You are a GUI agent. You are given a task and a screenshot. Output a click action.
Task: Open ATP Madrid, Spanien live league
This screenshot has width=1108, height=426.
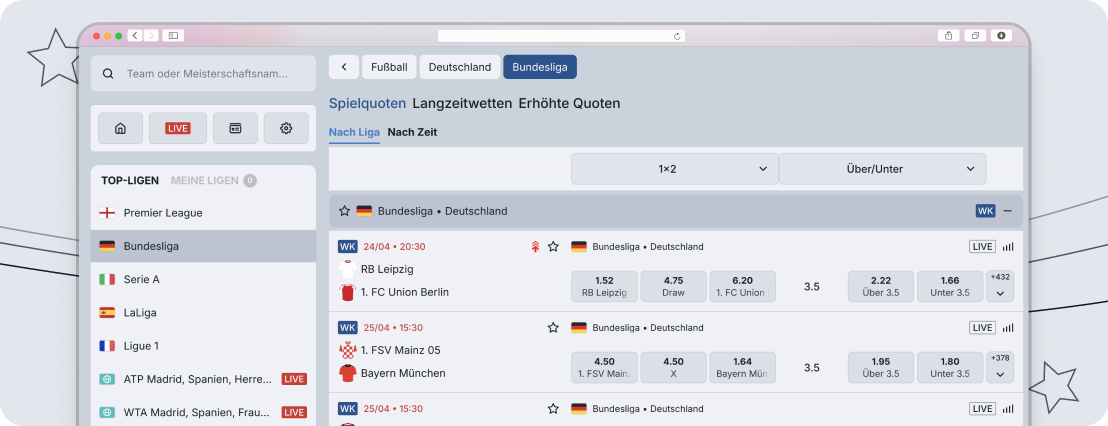point(204,379)
